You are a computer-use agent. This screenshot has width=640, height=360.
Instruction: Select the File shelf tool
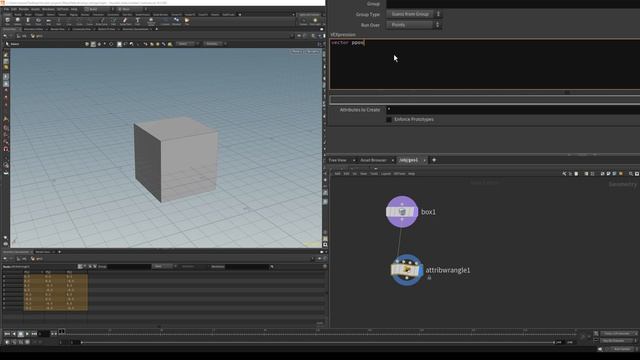pos(187,21)
